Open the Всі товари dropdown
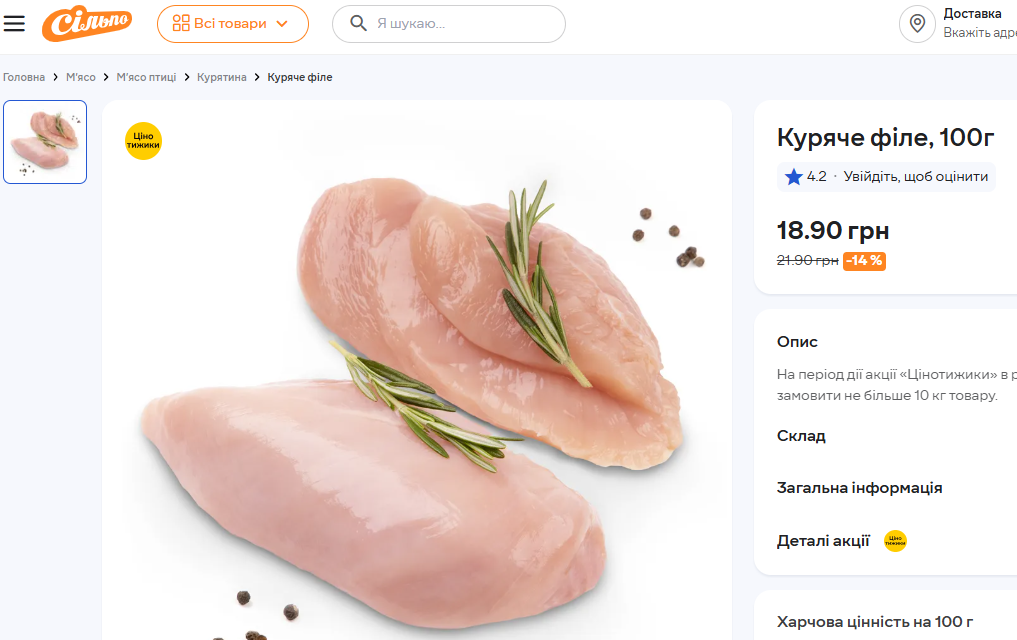 point(232,24)
